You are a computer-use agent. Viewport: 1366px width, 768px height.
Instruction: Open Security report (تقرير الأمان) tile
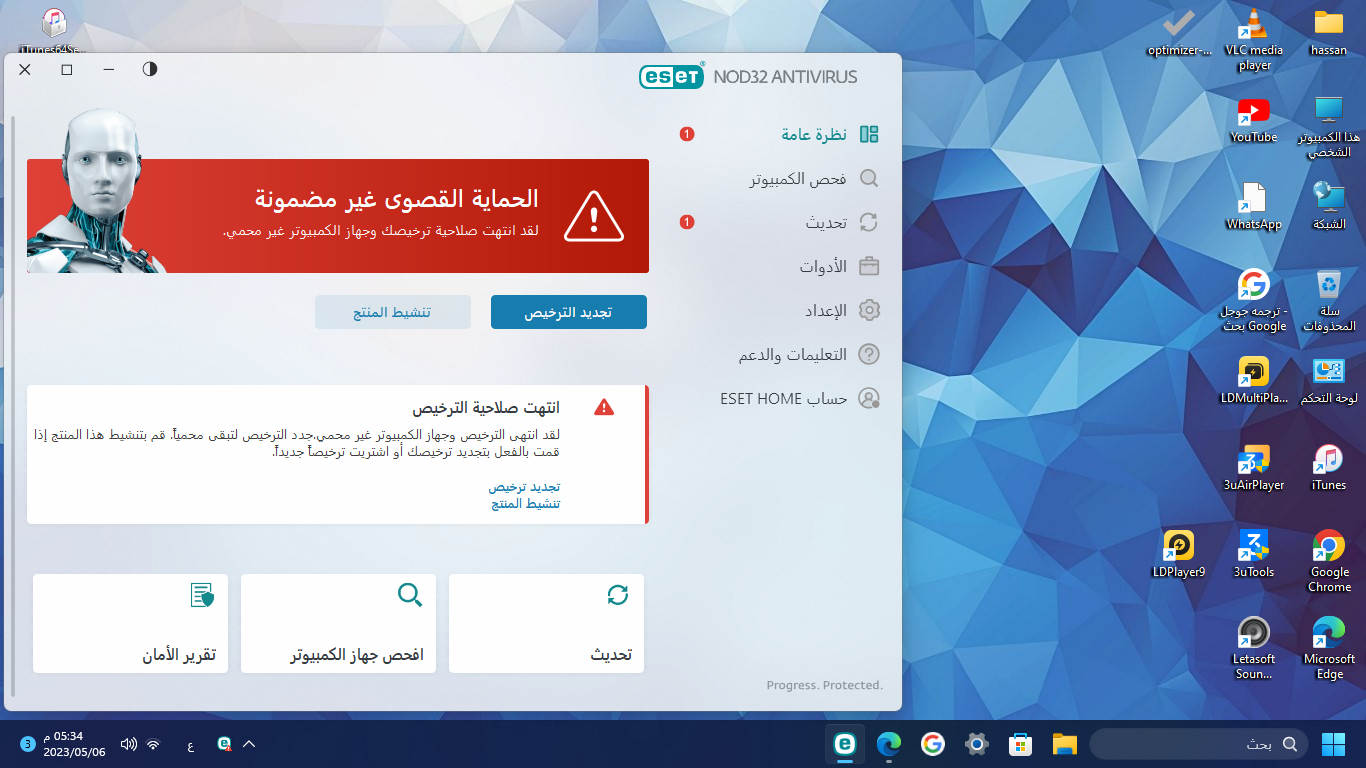[x=130, y=623]
